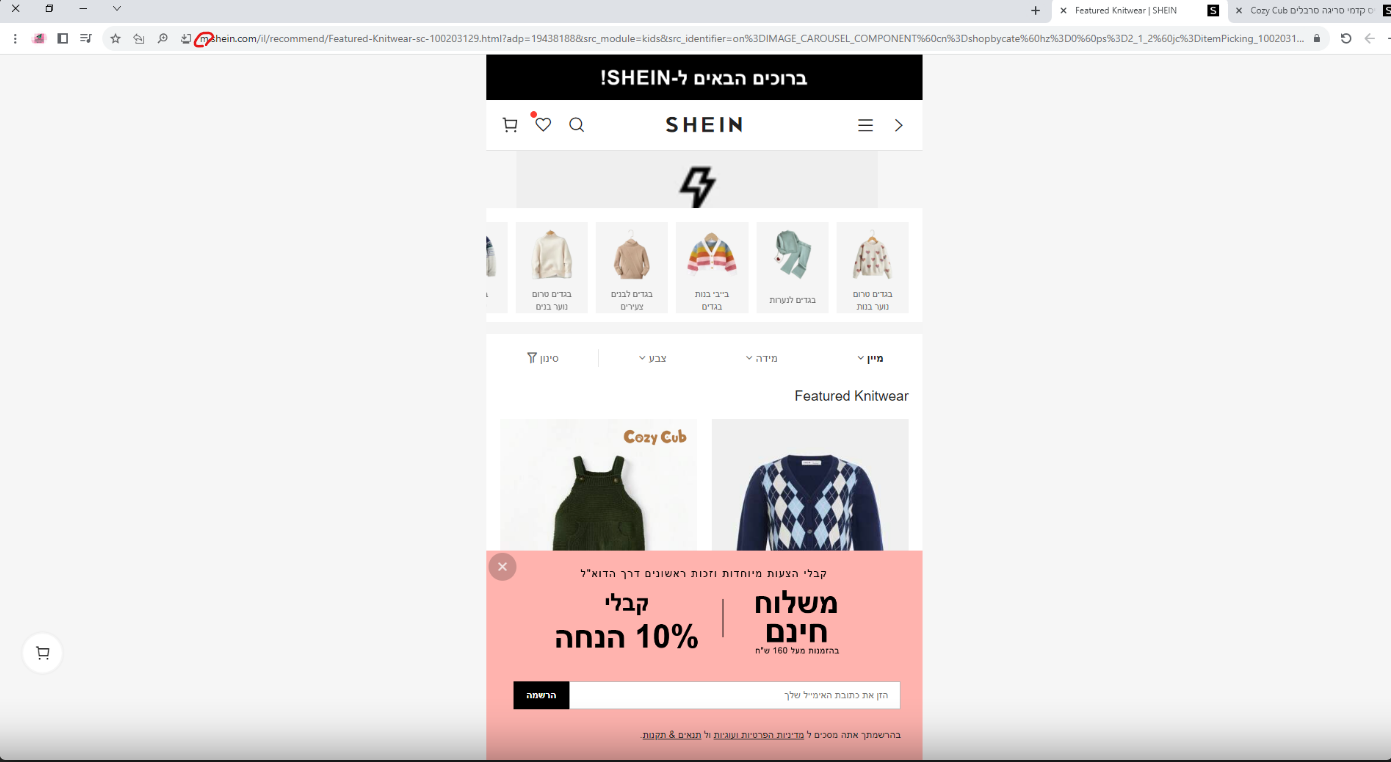Open the סינון filter panel
The width and height of the screenshot is (1391, 762).
[543, 358]
